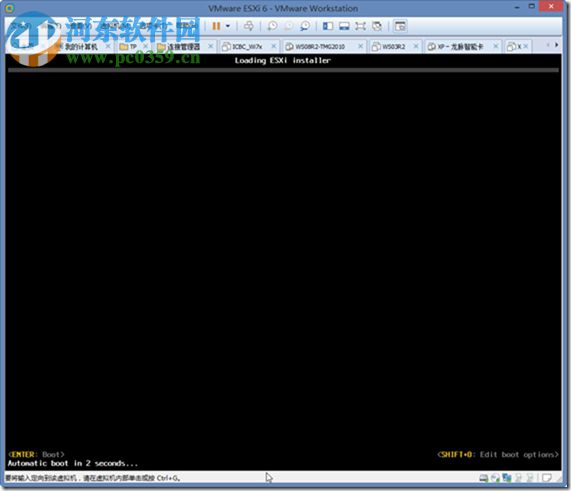
Task: Close the TP tab
Action: (145, 46)
